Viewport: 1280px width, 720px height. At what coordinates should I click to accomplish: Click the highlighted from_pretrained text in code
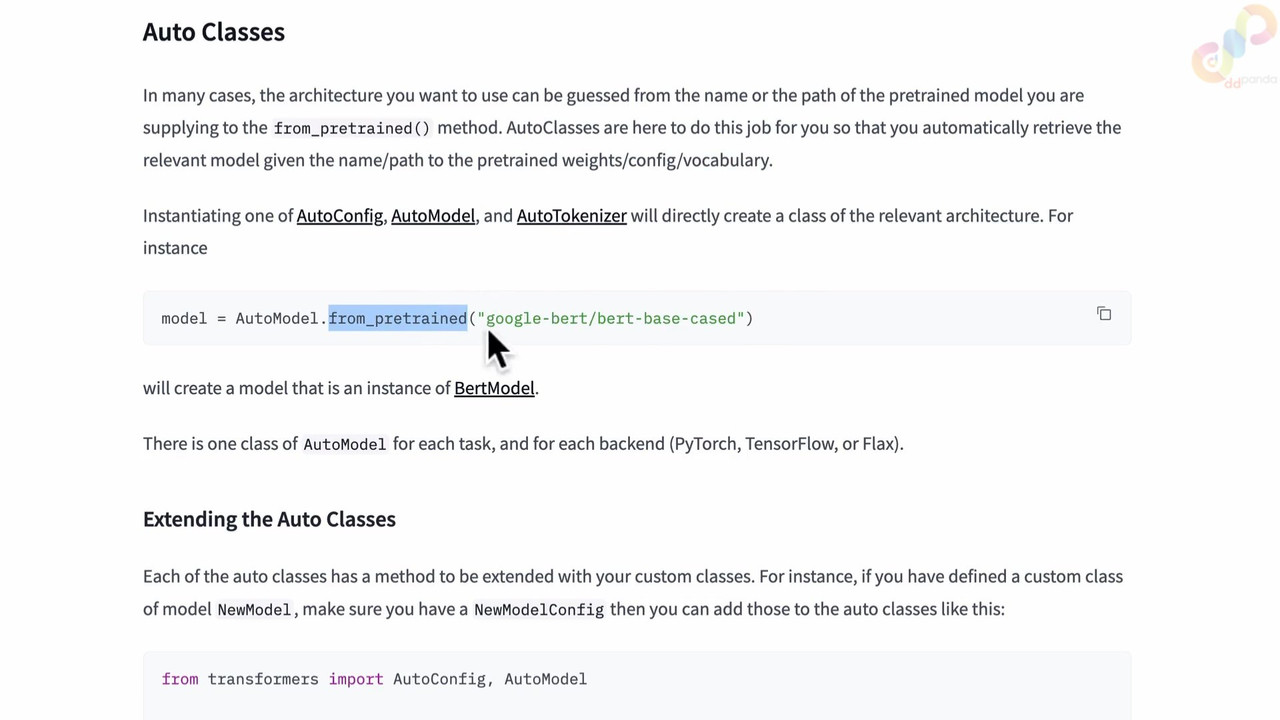(x=398, y=318)
